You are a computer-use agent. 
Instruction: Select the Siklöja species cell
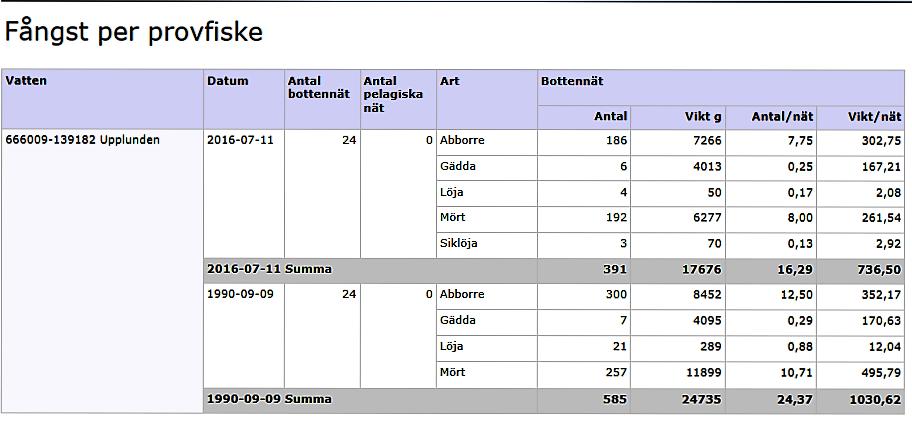487,245
